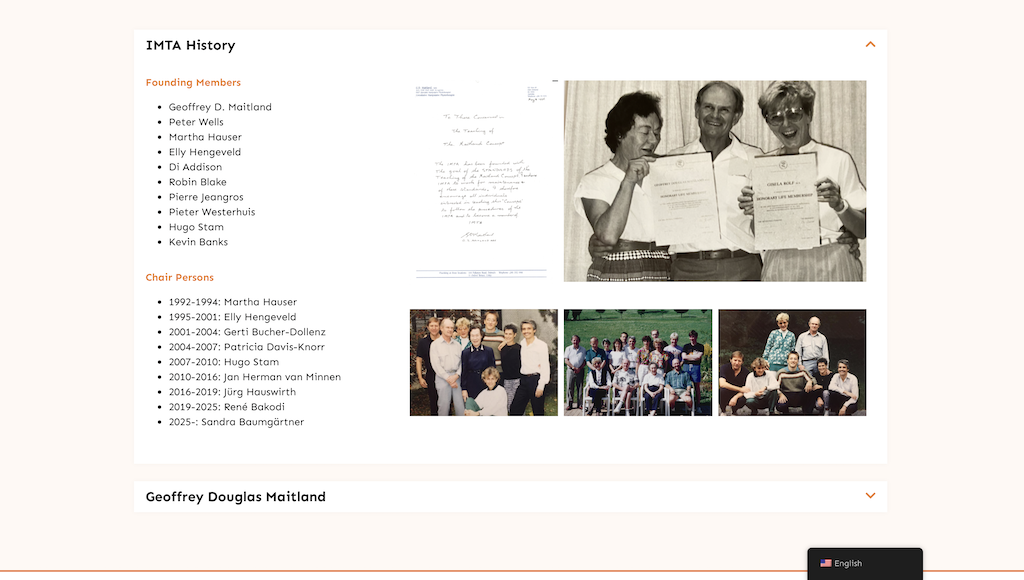Open the English language selector

click(865, 563)
